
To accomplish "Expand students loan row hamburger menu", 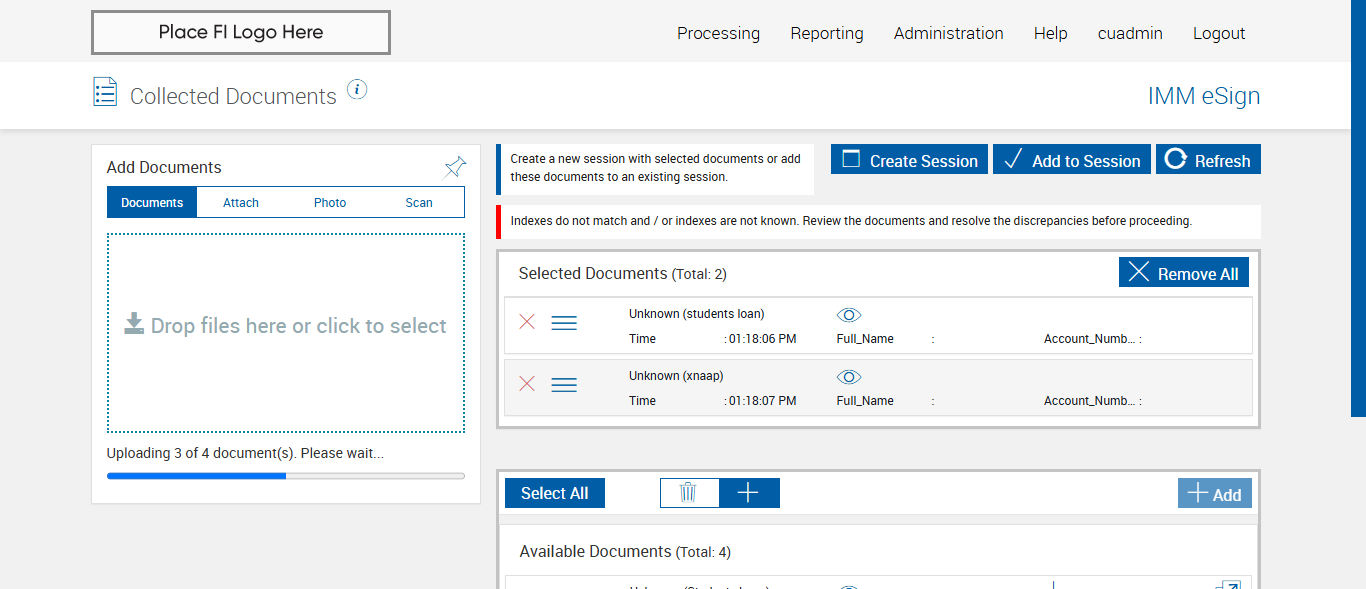I will pos(564,323).
